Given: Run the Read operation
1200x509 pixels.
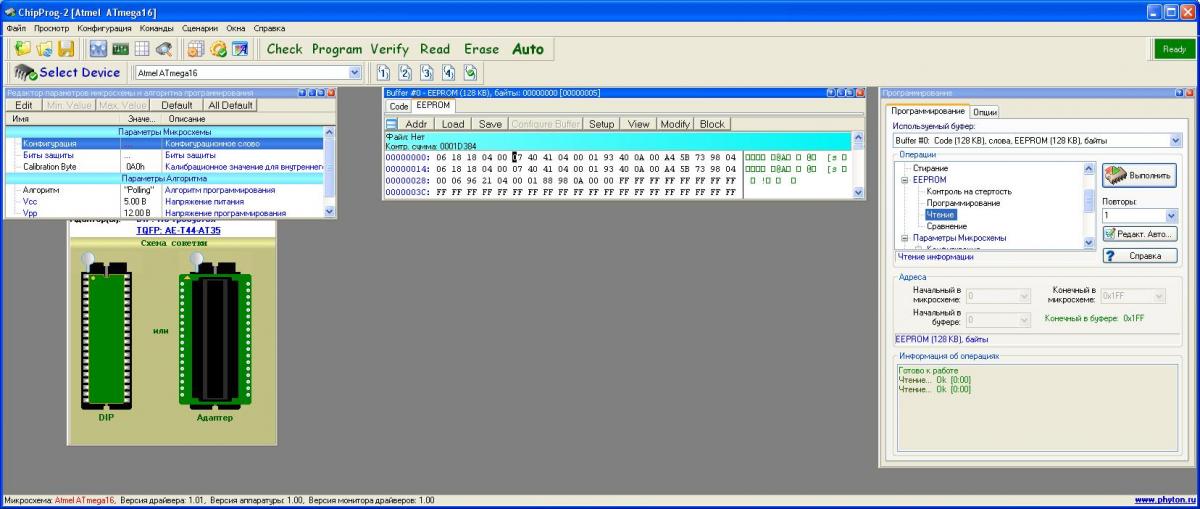Looking at the screenshot, I should (435, 48).
